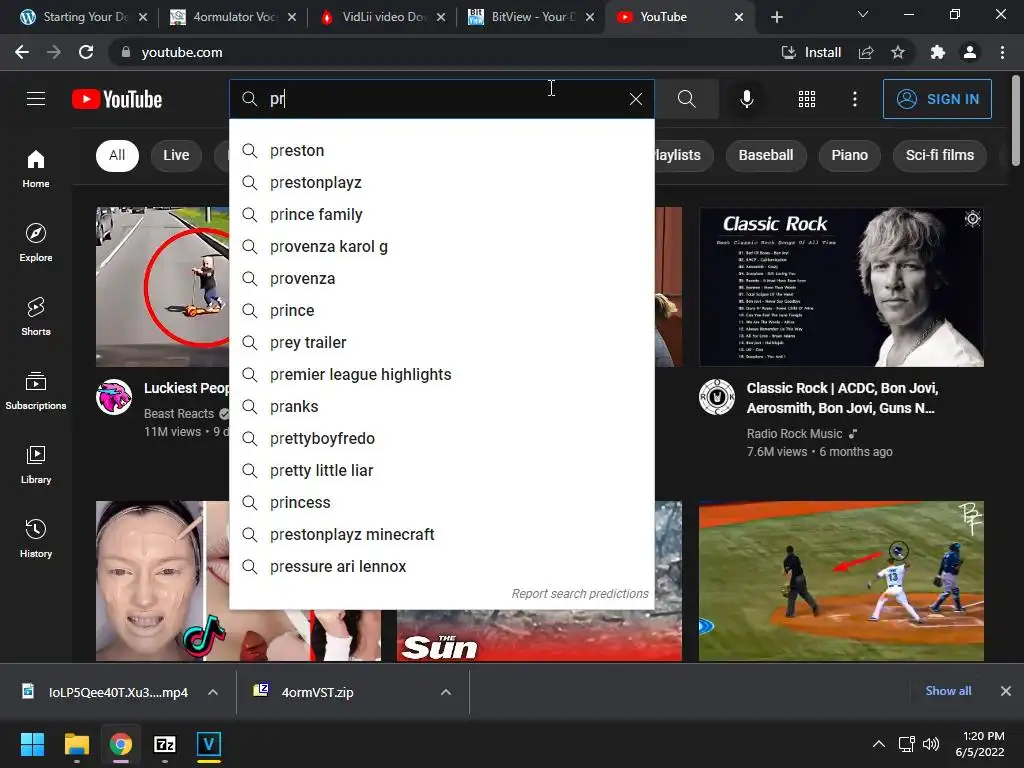Open Radio Rock Music channel link

coord(794,434)
